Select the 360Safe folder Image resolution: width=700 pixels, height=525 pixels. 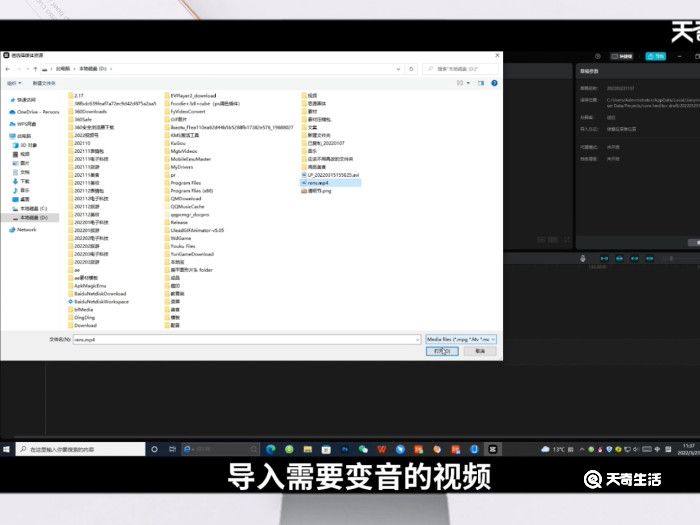(x=80, y=119)
